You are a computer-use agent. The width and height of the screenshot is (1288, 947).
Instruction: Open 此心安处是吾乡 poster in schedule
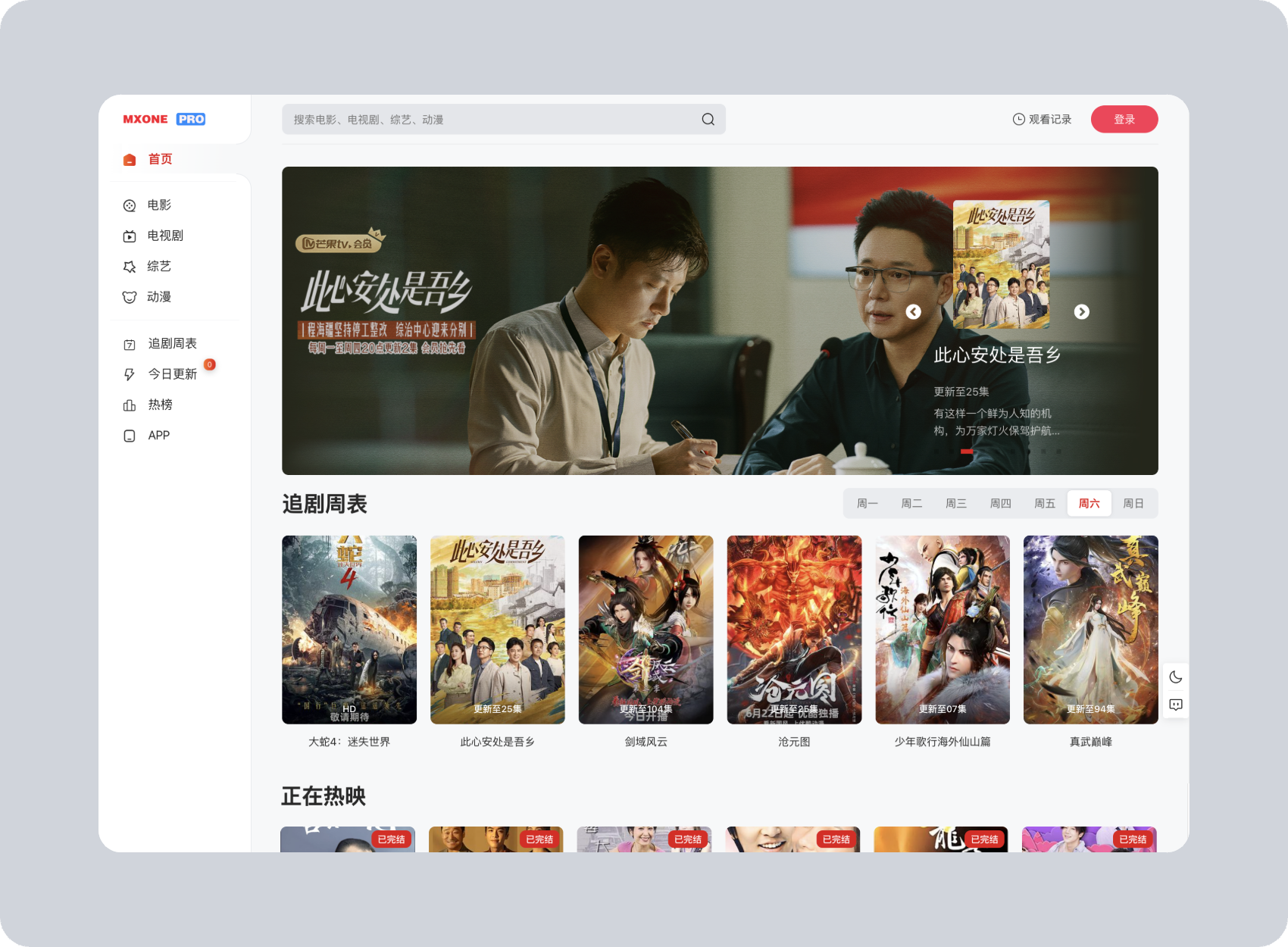pyautogui.click(x=498, y=630)
